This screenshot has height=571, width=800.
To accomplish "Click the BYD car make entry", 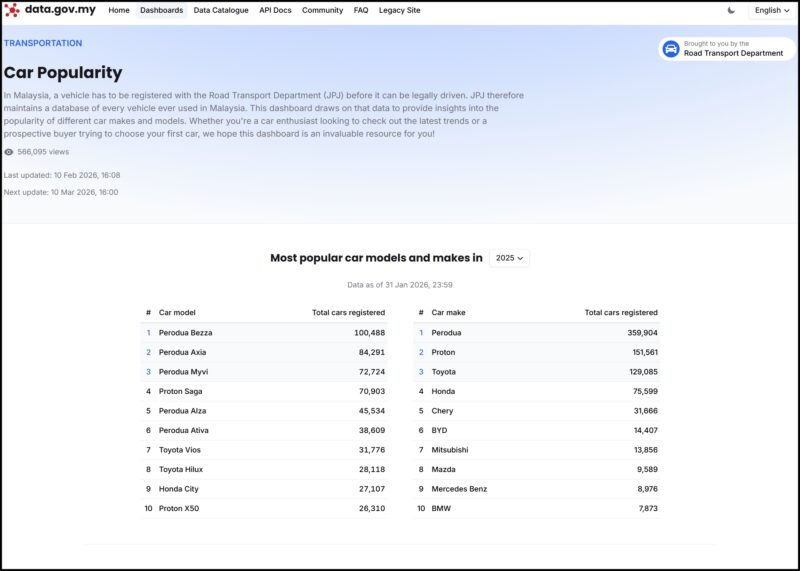I will point(439,430).
